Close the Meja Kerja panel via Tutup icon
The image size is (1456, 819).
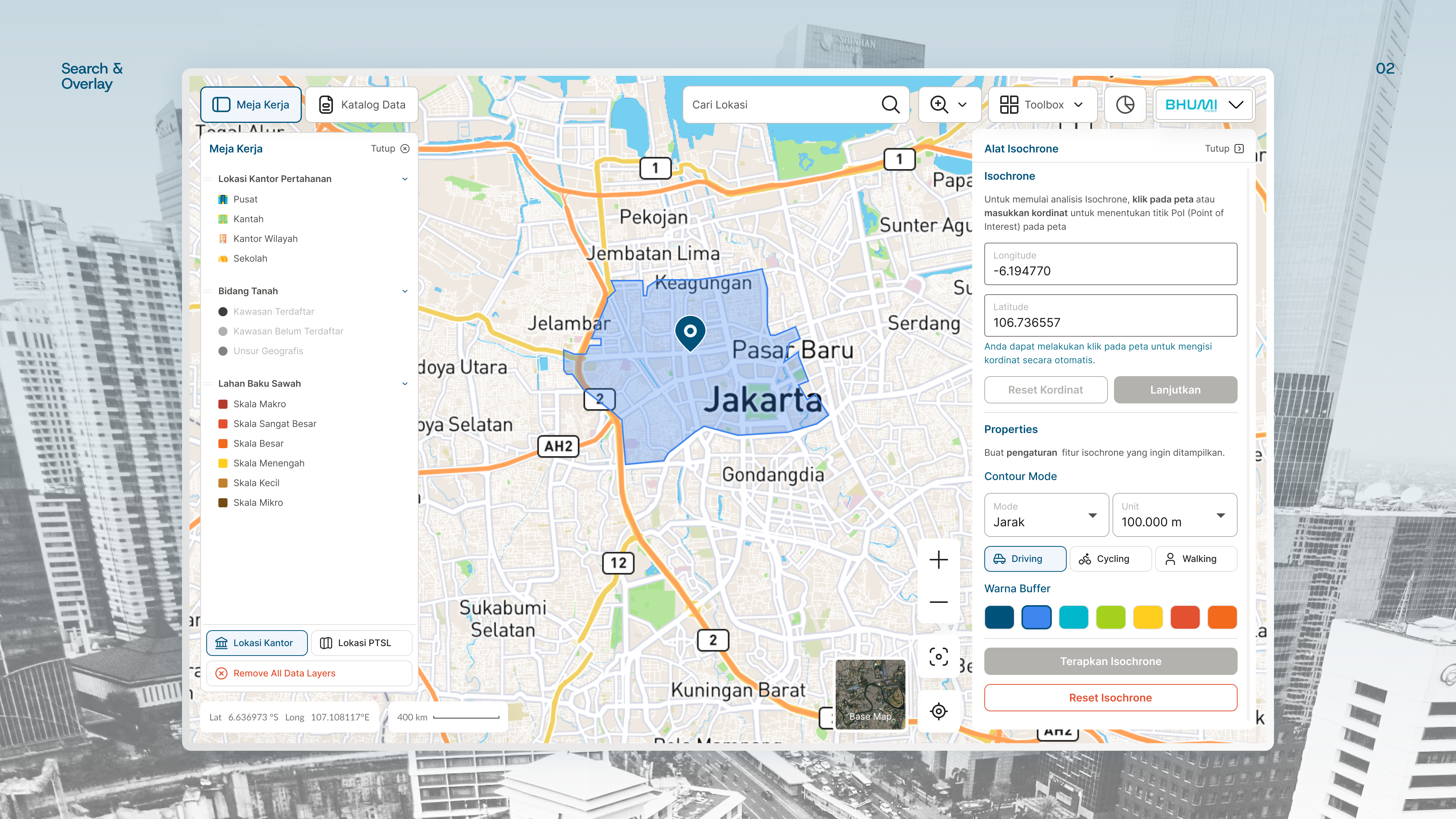[405, 149]
